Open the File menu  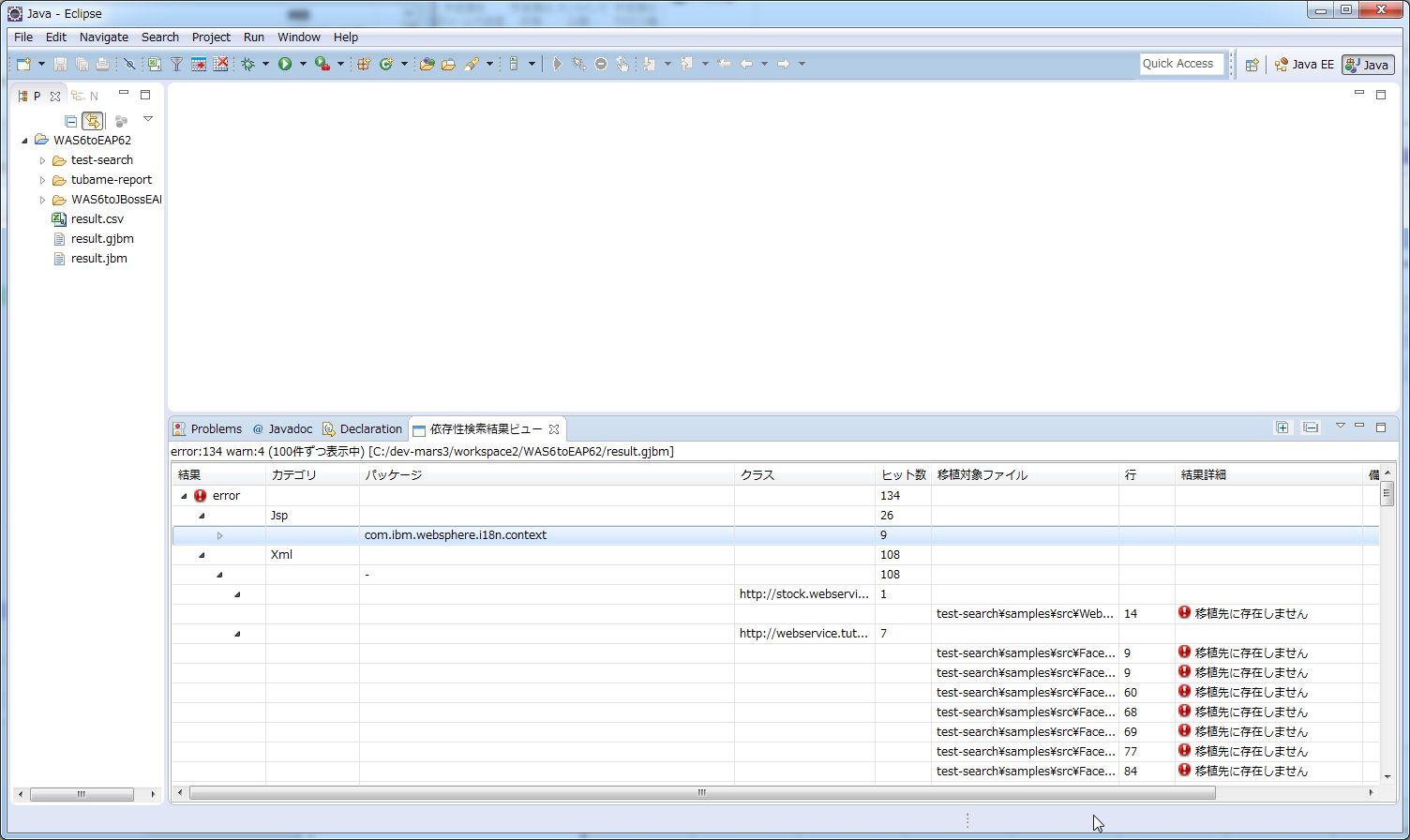(x=23, y=37)
